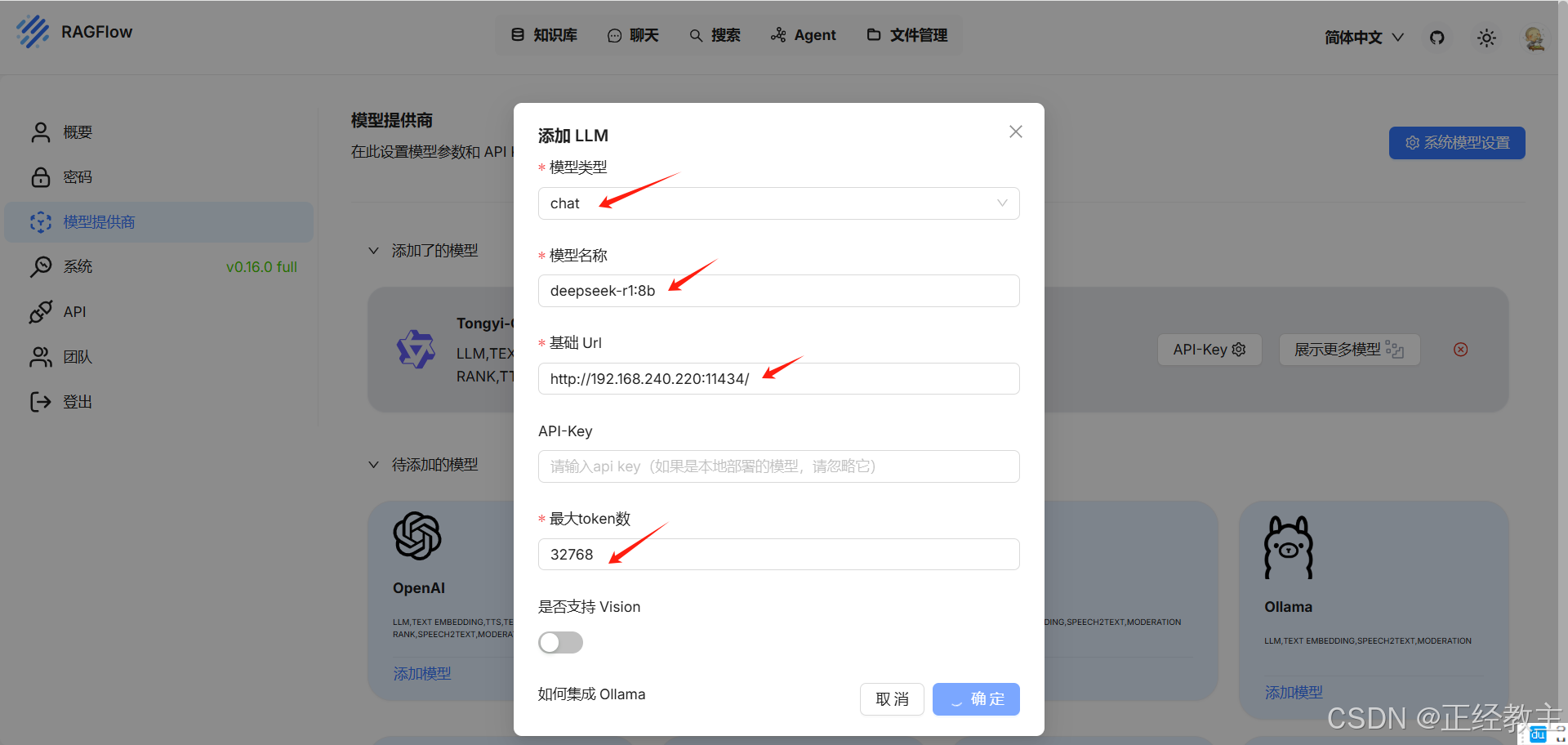This screenshot has height=745, width=1568.
Task: Toggle the 是否支持 Vision switch
Action: pos(561,643)
